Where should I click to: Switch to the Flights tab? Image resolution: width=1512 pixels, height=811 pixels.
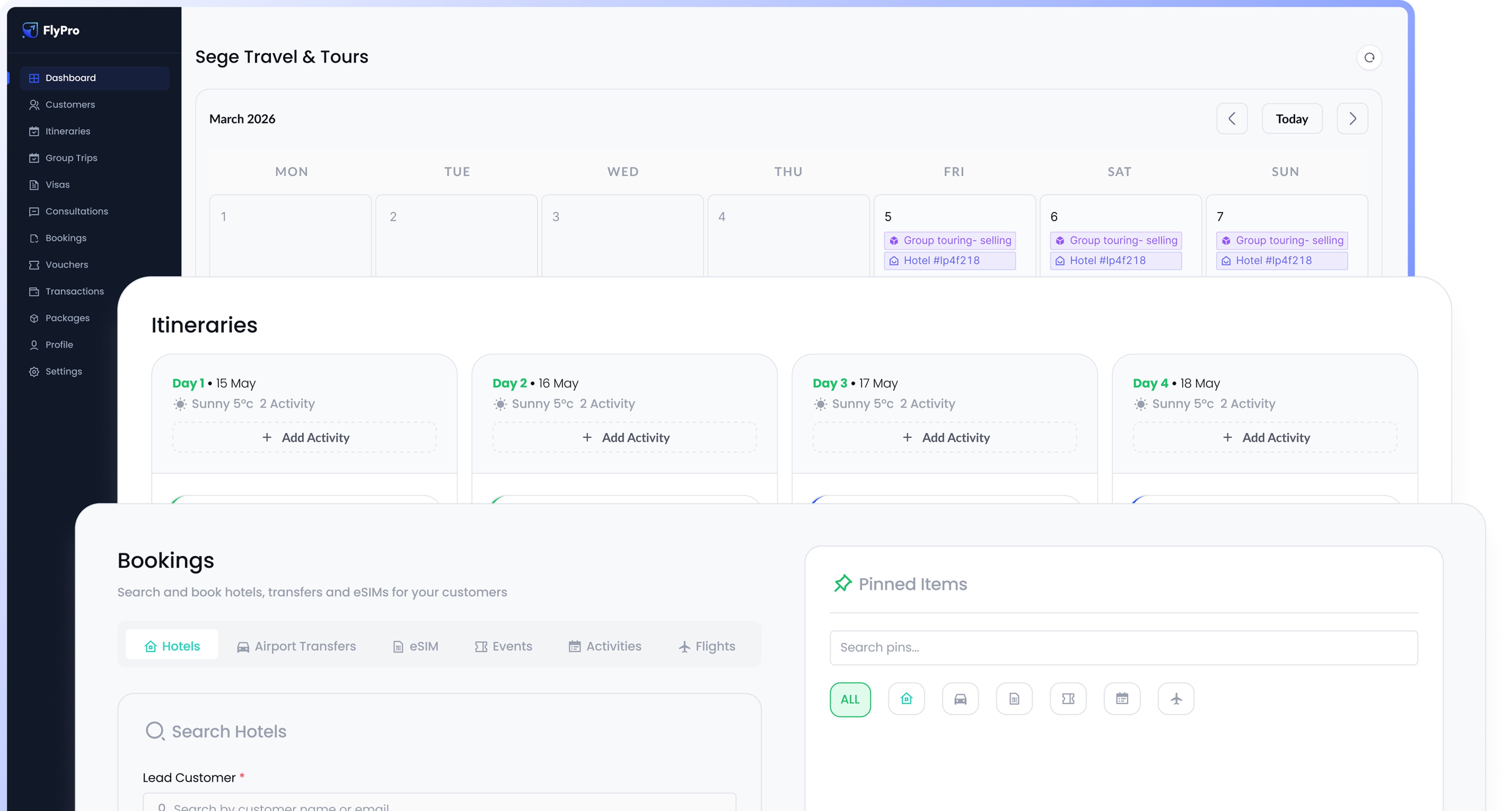click(707, 646)
